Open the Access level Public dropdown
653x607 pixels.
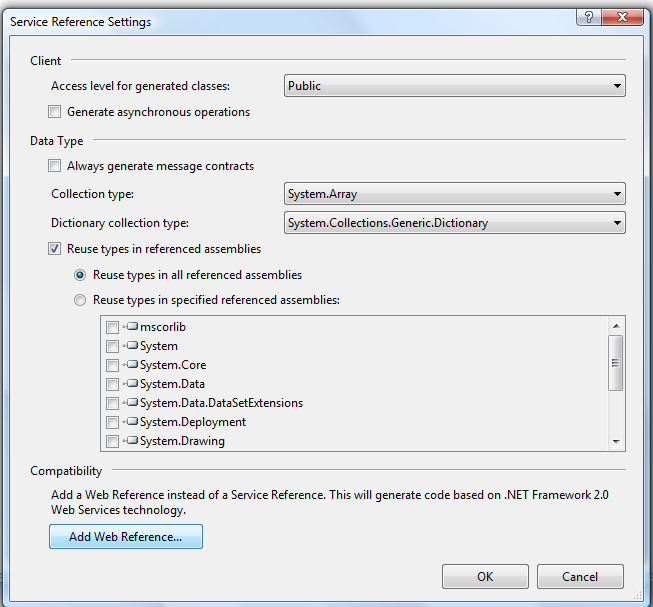(454, 86)
